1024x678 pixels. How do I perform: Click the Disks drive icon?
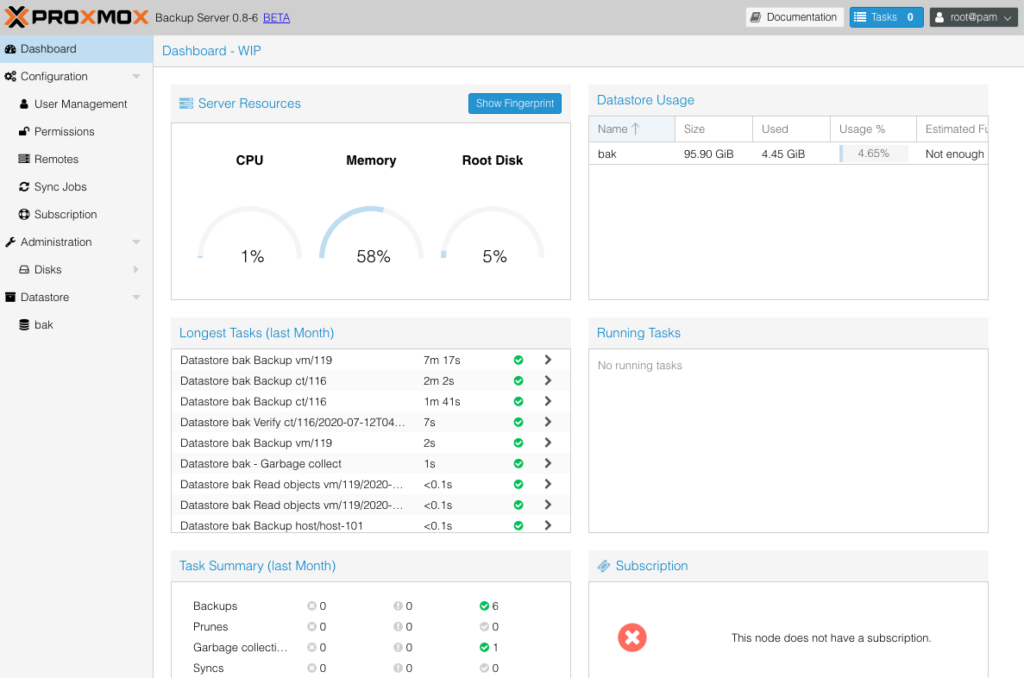(24, 269)
